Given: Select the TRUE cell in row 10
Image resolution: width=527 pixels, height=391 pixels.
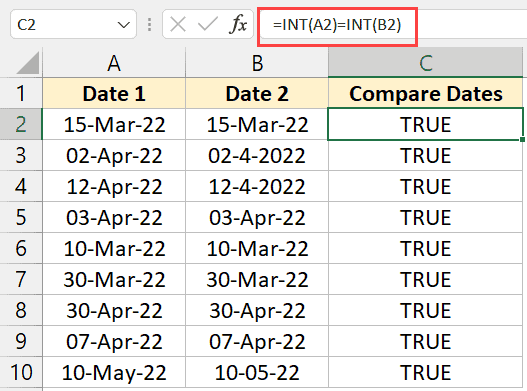Looking at the screenshot, I should [x=425, y=372].
